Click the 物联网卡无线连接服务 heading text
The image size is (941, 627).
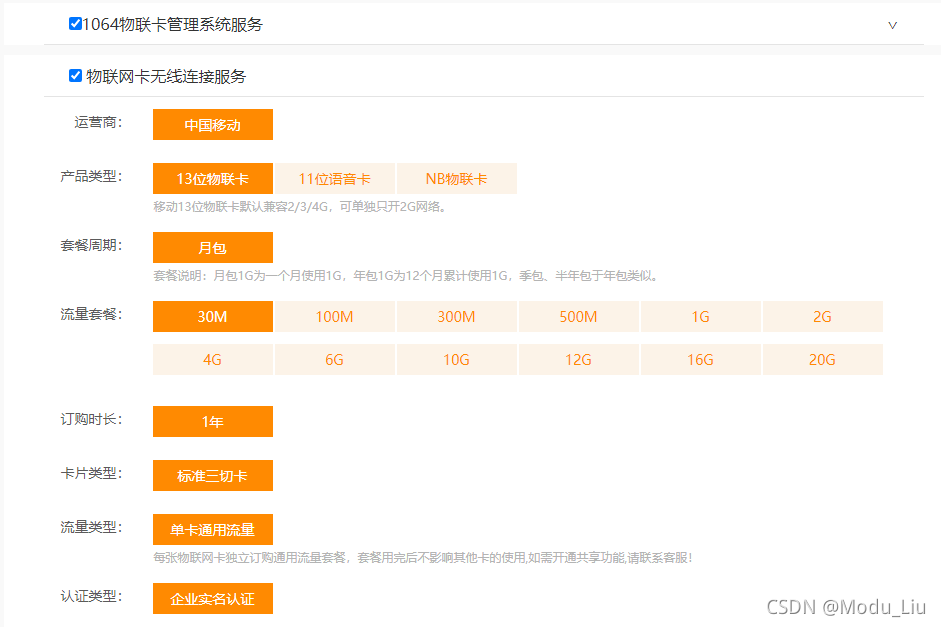click(166, 76)
